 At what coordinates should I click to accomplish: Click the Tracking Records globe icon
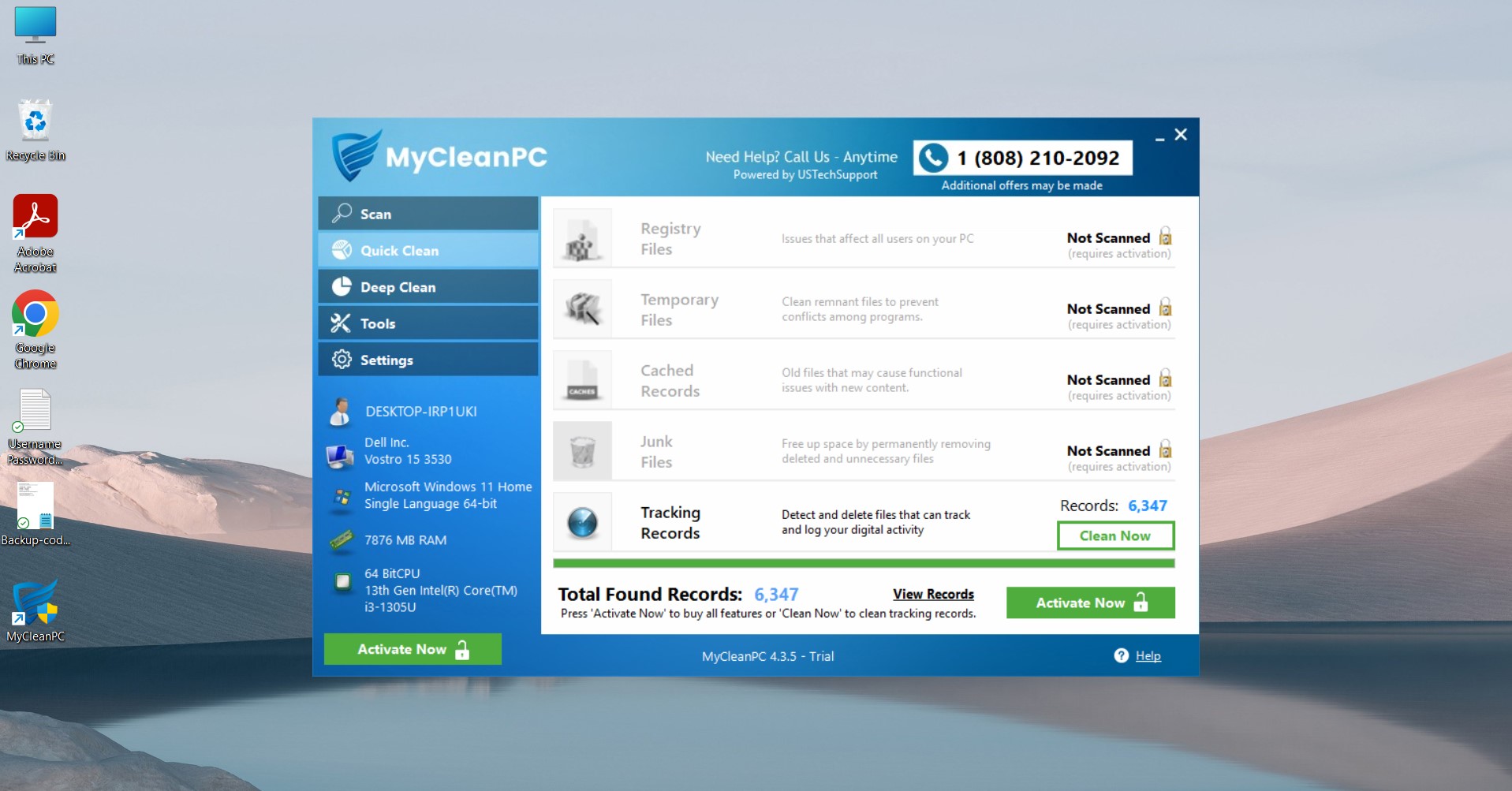coord(583,521)
